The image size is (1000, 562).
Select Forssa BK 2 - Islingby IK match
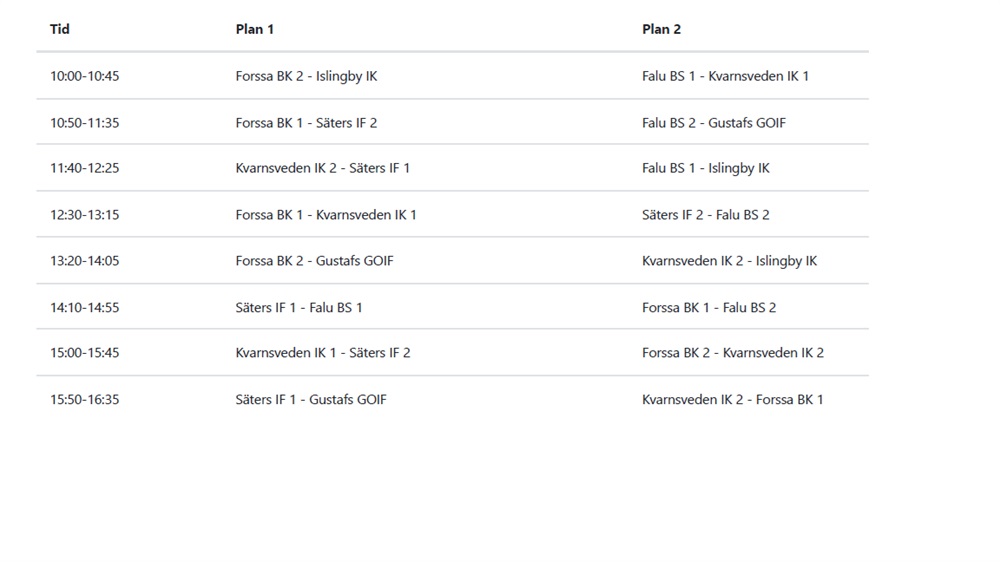(x=306, y=76)
